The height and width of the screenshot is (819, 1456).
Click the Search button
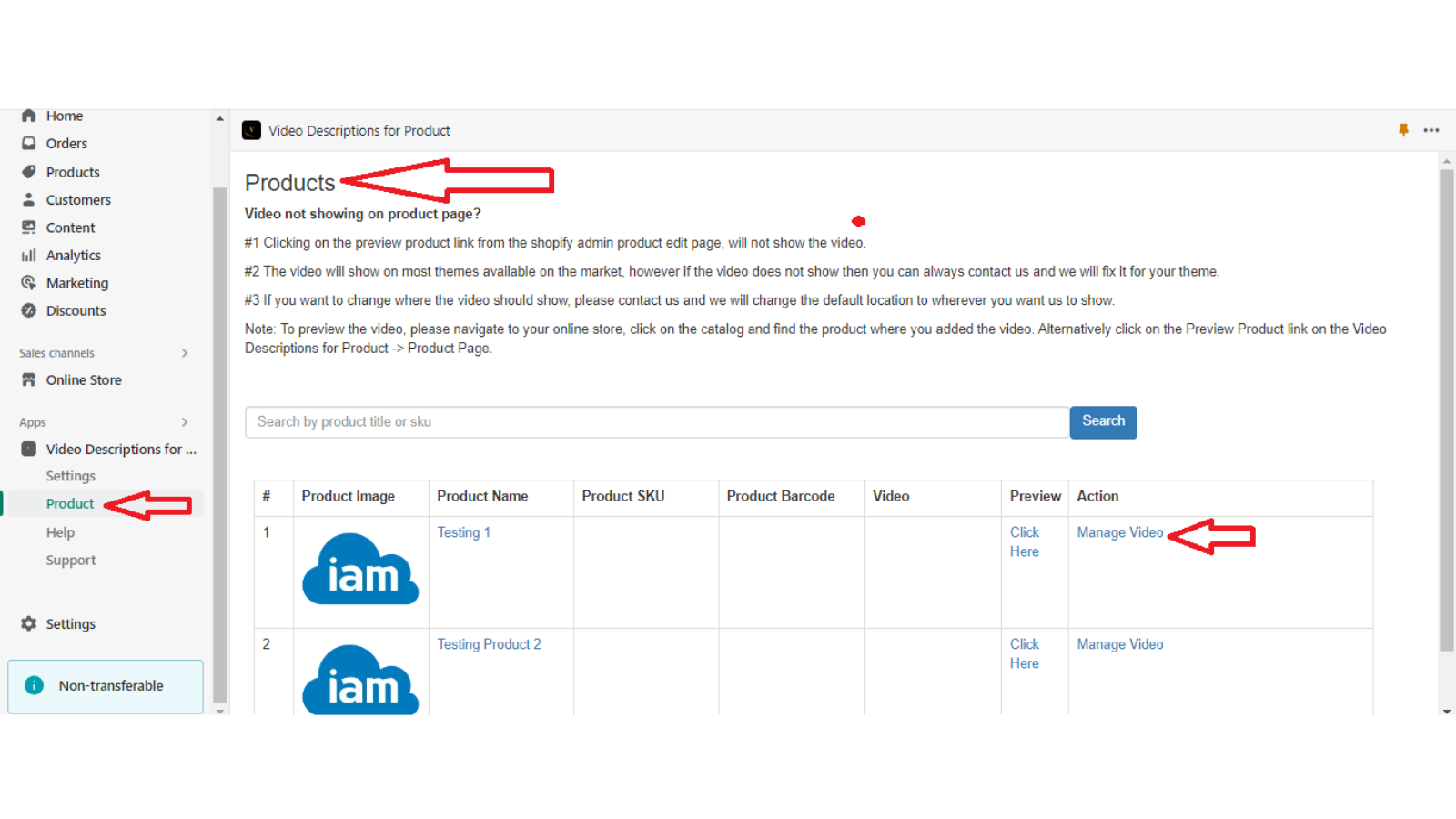[x=1103, y=421]
